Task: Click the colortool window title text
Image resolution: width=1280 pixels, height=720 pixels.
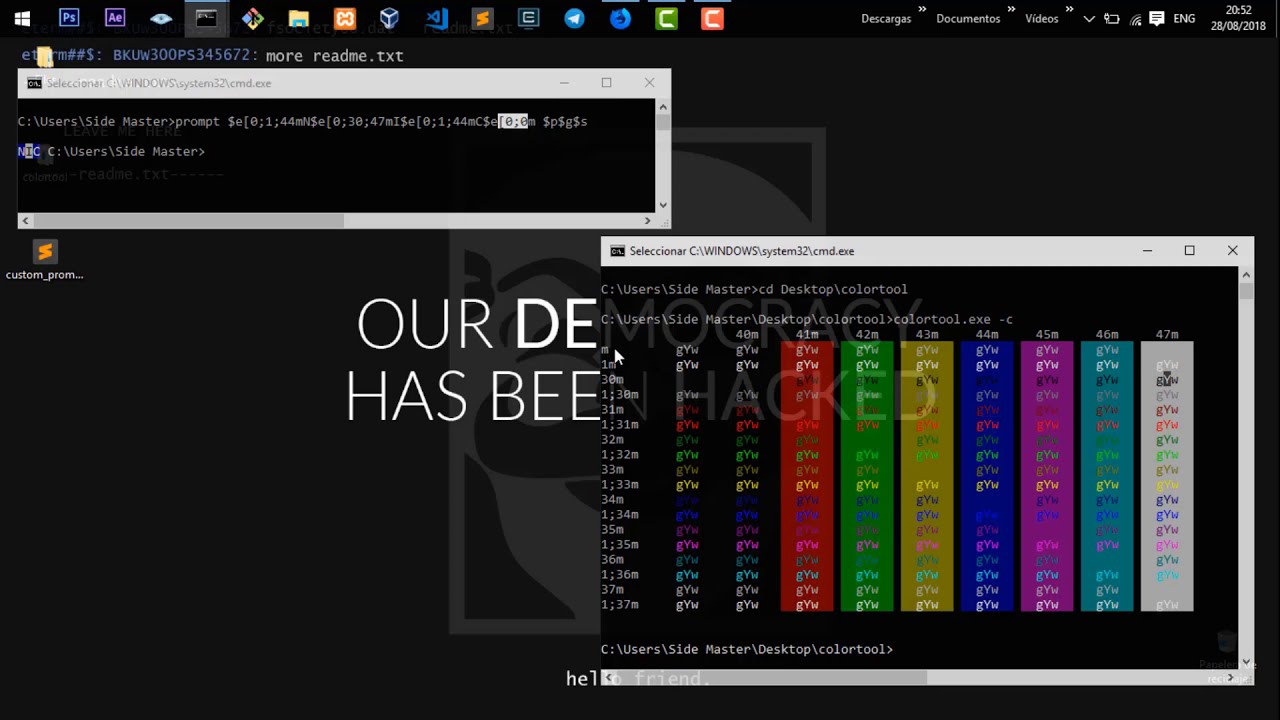Action: tap(742, 251)
